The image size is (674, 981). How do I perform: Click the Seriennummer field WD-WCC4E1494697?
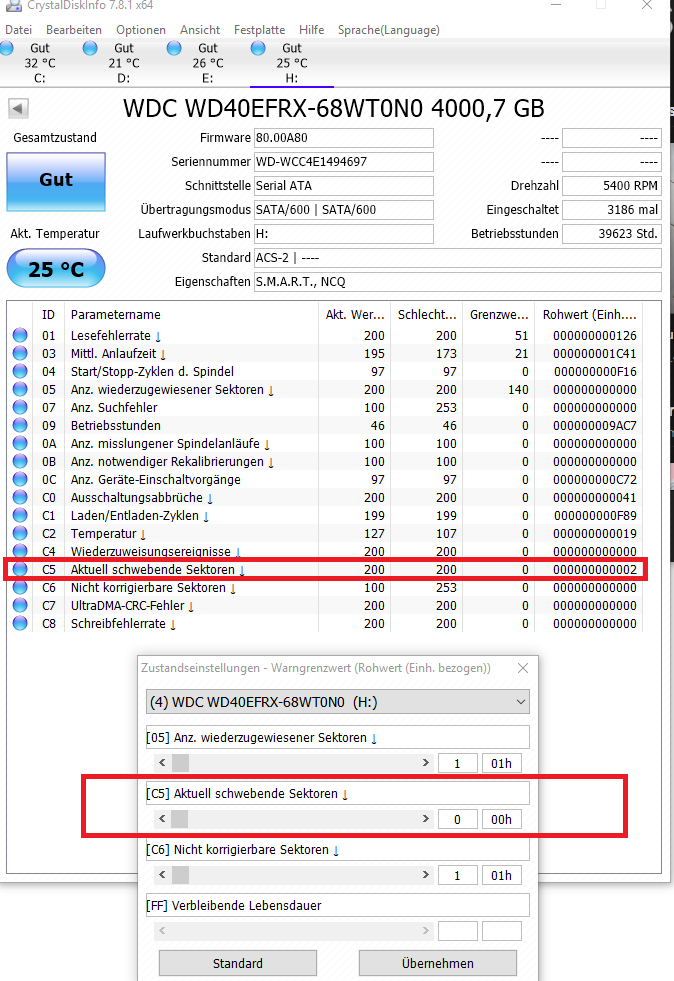click(x=344, y=162)
